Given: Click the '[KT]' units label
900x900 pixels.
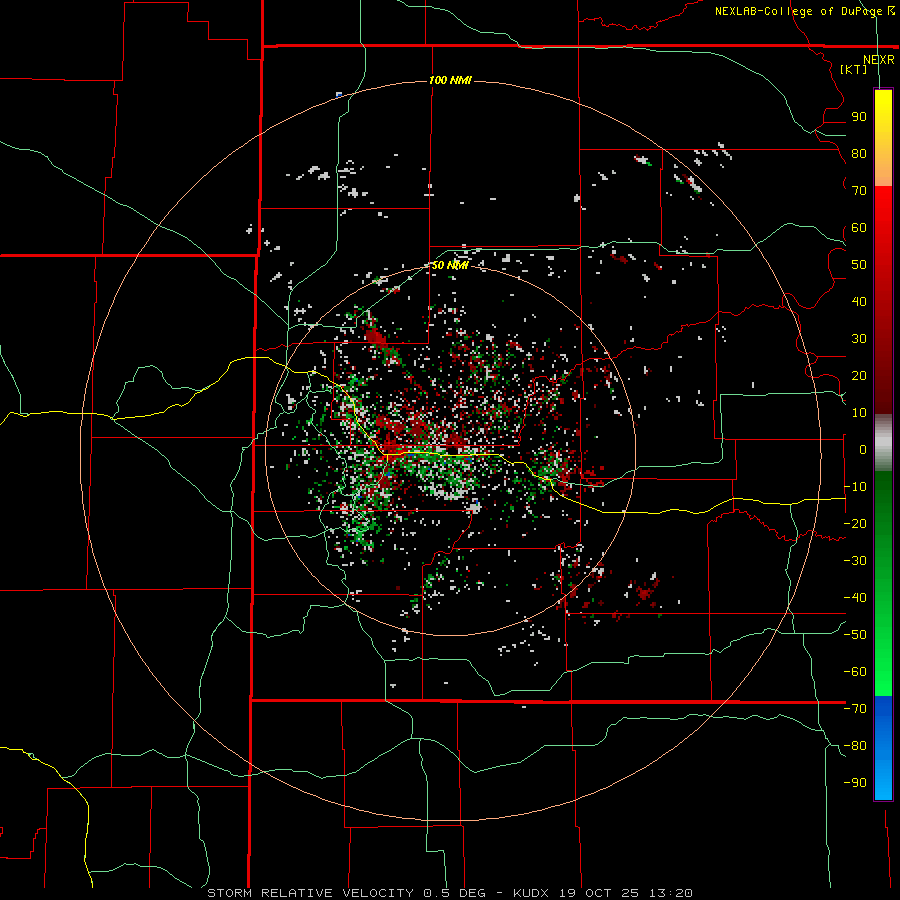Looking at the screenshot, I should (853, 69).
